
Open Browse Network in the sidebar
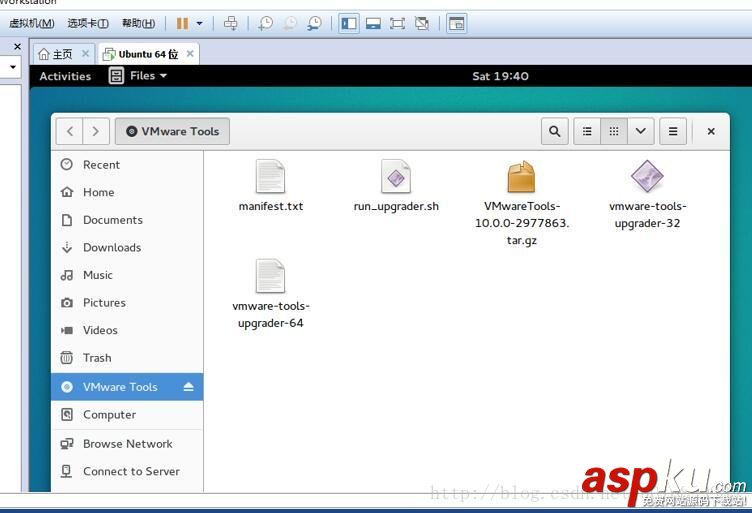pyautogui.click(x=127, y=443)
